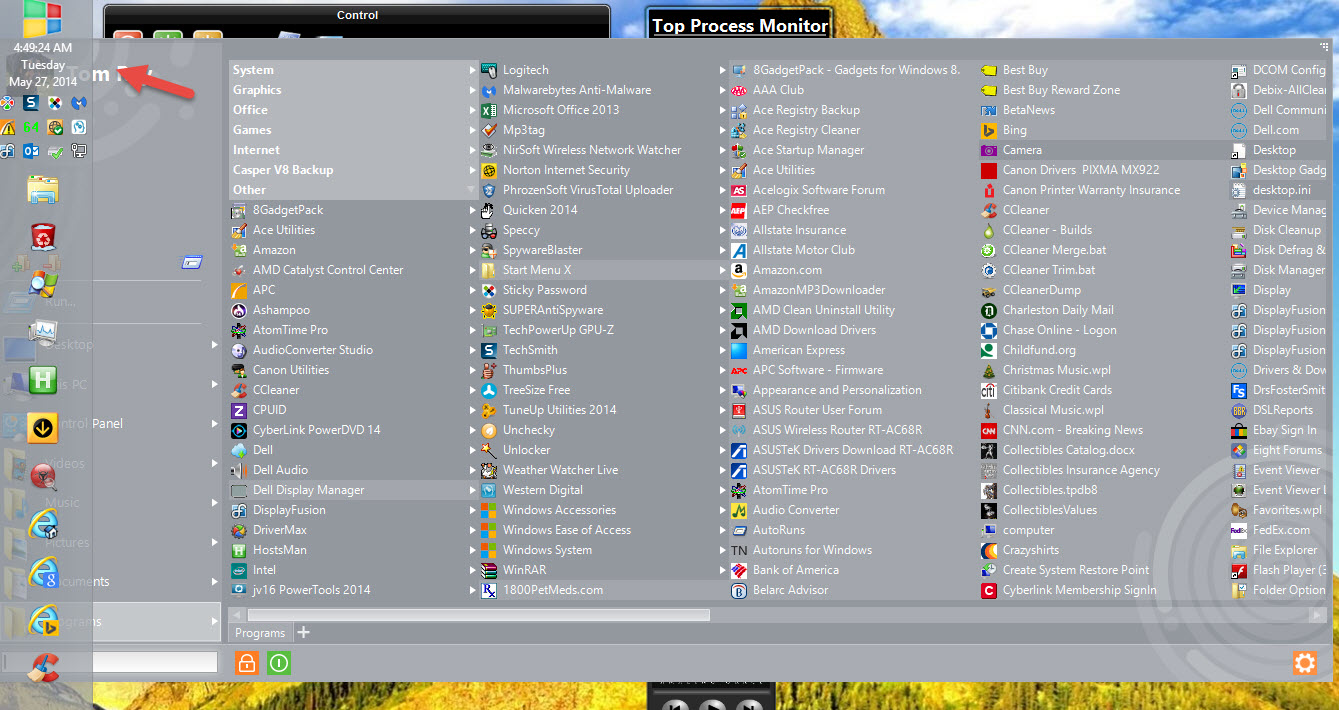
Task: Launch Speccy from the programs list
Action: click(x=521, y=230)
